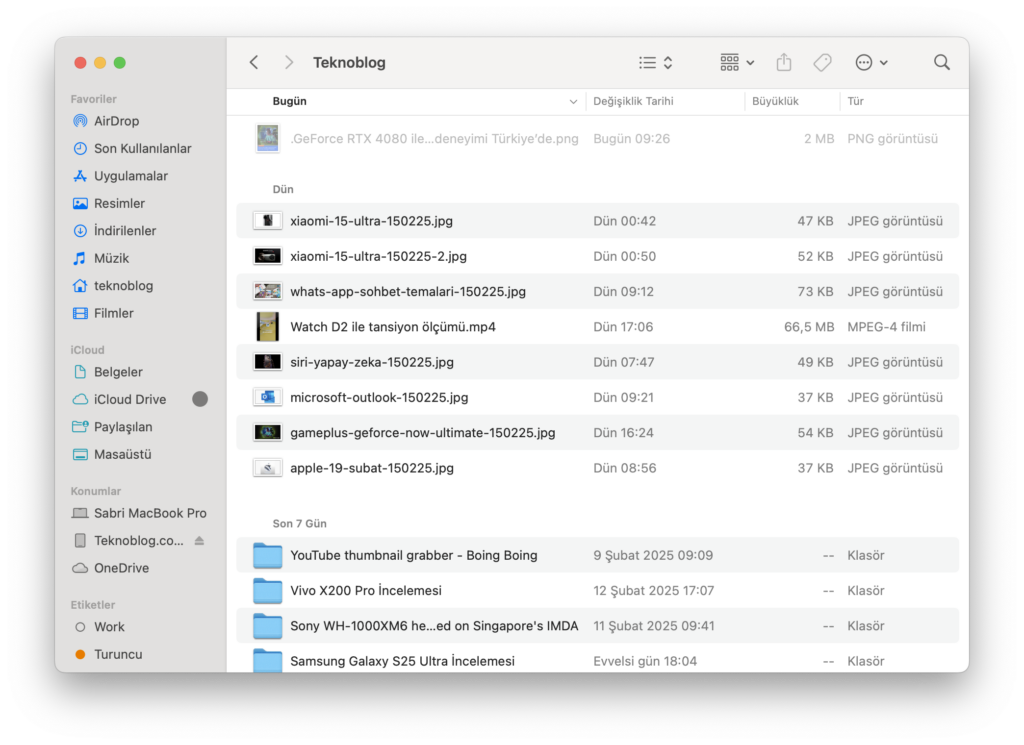
Task: Go back with the left chevron
Action: [254, 63]
